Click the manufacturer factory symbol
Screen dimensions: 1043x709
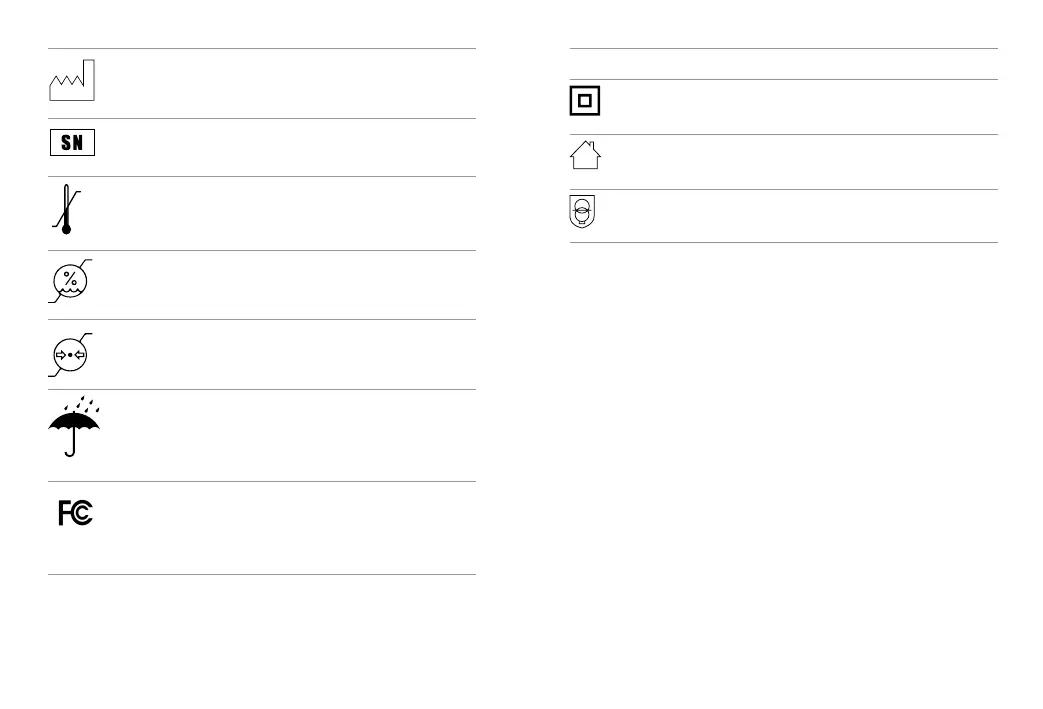(x=72, y=80)
